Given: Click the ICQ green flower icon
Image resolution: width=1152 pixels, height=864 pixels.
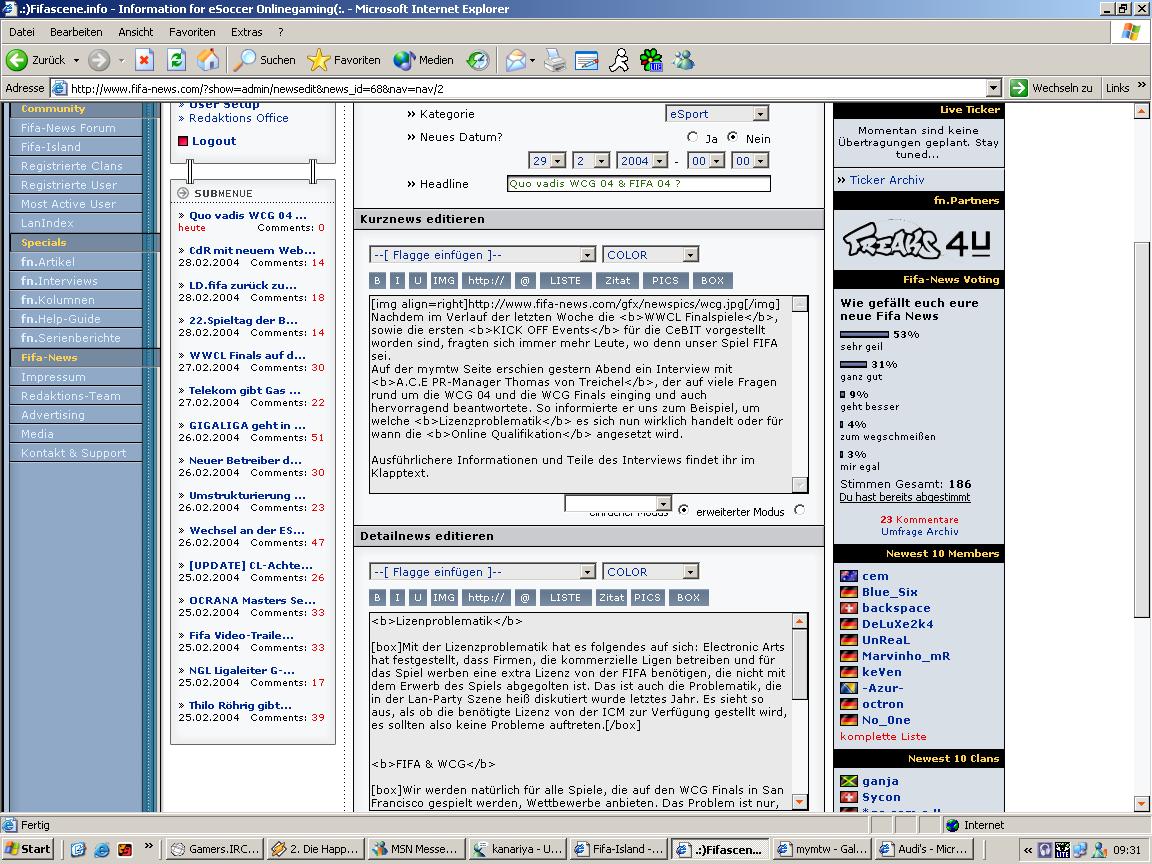Looking at the screenshot, I should tap(651, 60).
